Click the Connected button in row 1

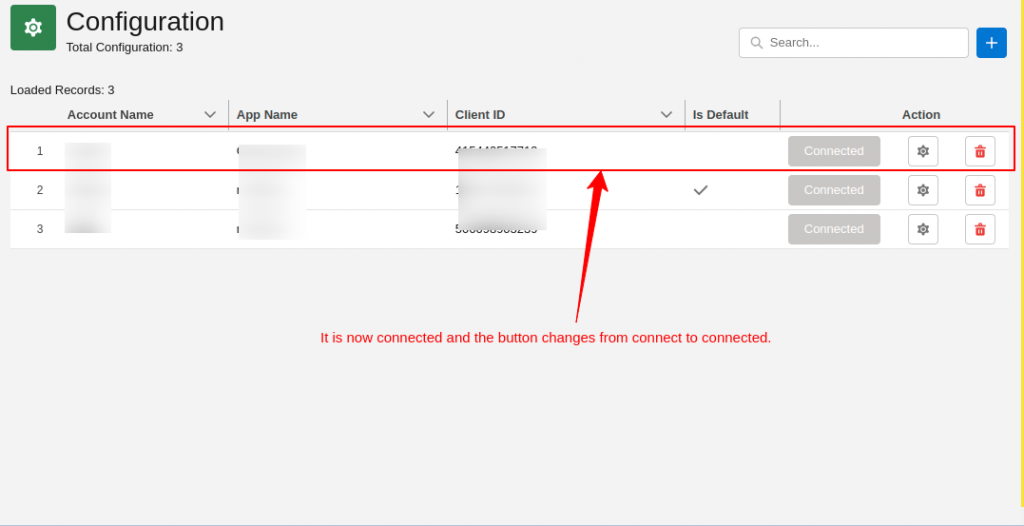click(834, 151)
